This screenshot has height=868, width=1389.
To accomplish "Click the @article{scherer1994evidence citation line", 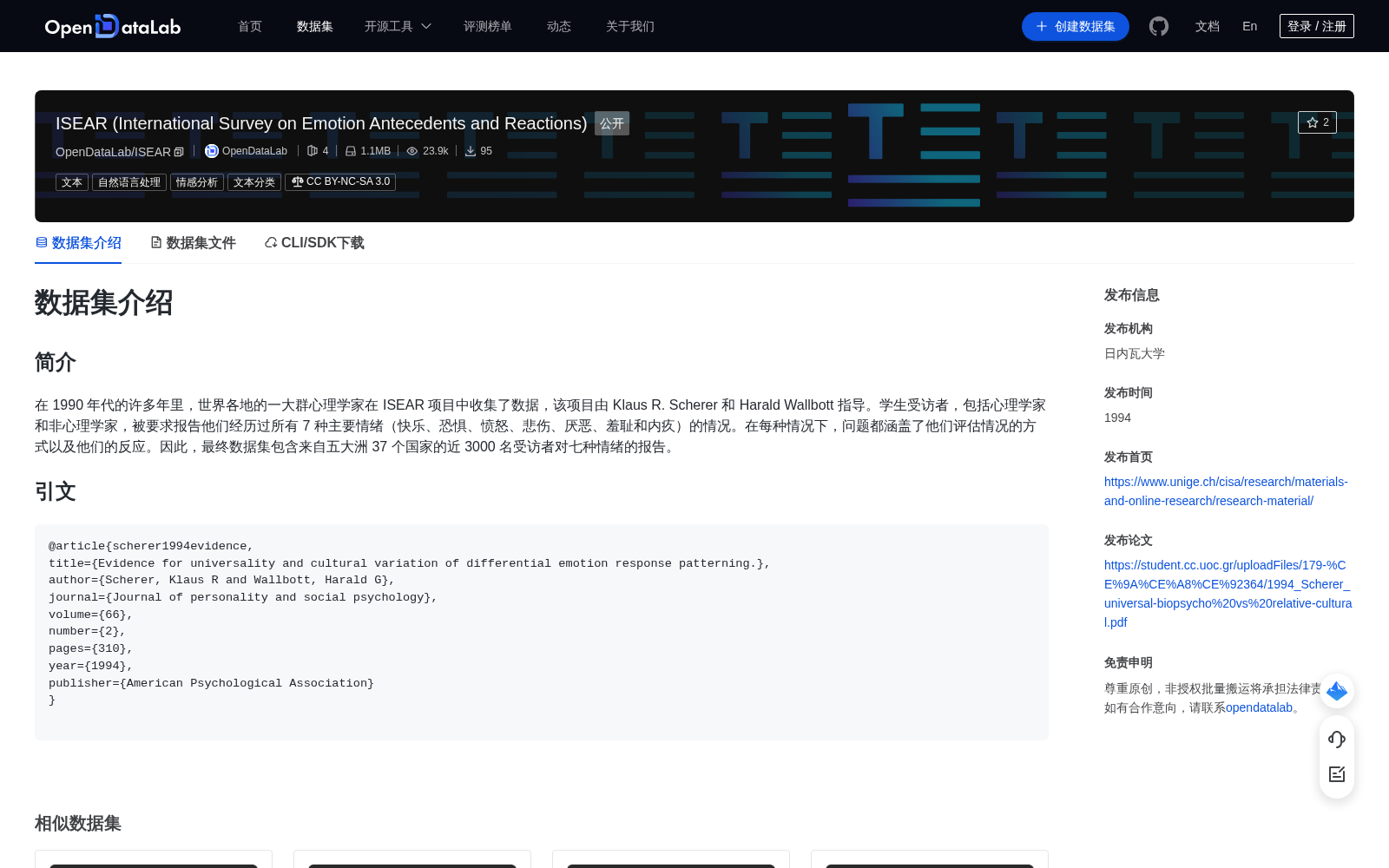I will (x=151, y=546).
